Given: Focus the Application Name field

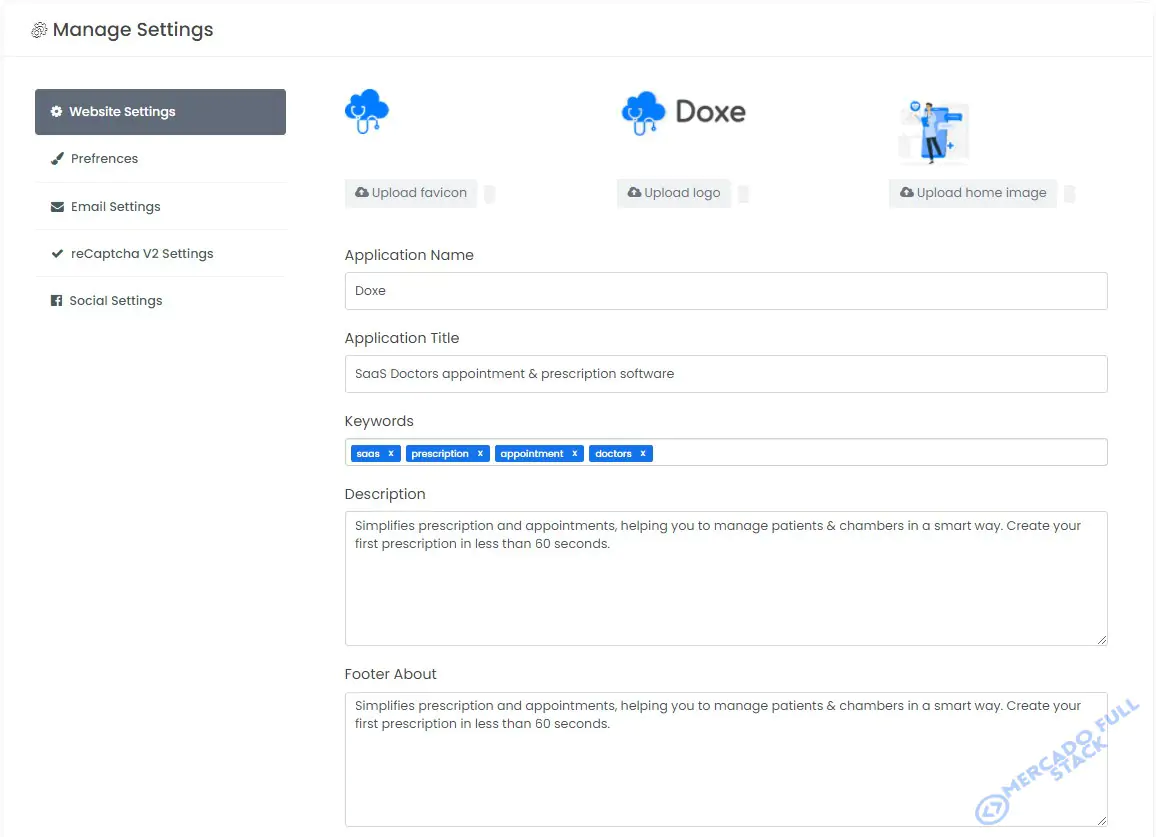Looking at the screenshot, I should [x=725, y=291].
